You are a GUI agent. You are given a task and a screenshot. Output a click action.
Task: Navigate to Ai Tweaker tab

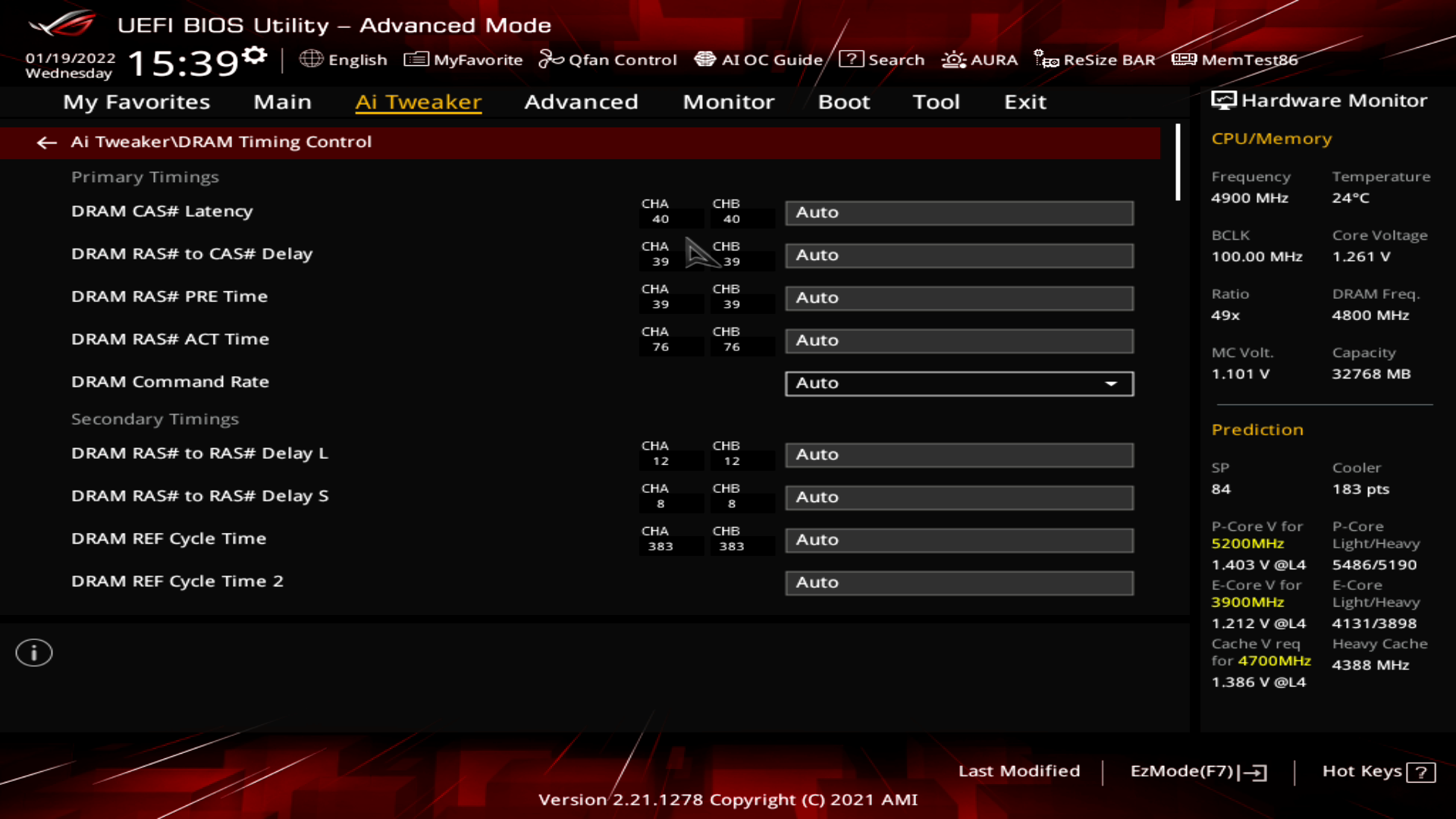[418, 101]
